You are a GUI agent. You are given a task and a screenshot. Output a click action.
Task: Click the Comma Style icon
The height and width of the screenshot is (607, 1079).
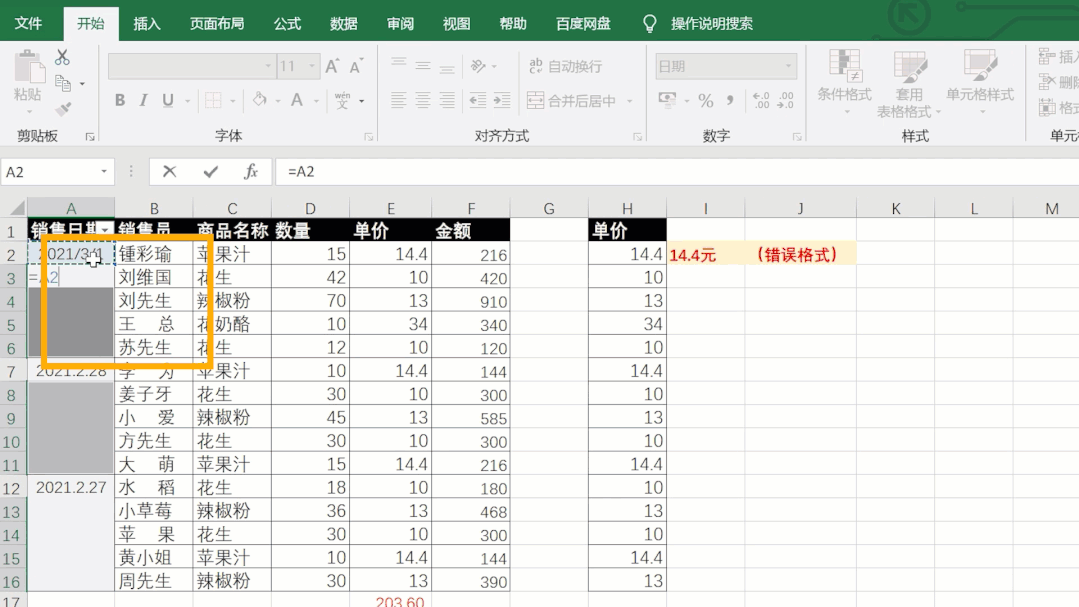731,98
